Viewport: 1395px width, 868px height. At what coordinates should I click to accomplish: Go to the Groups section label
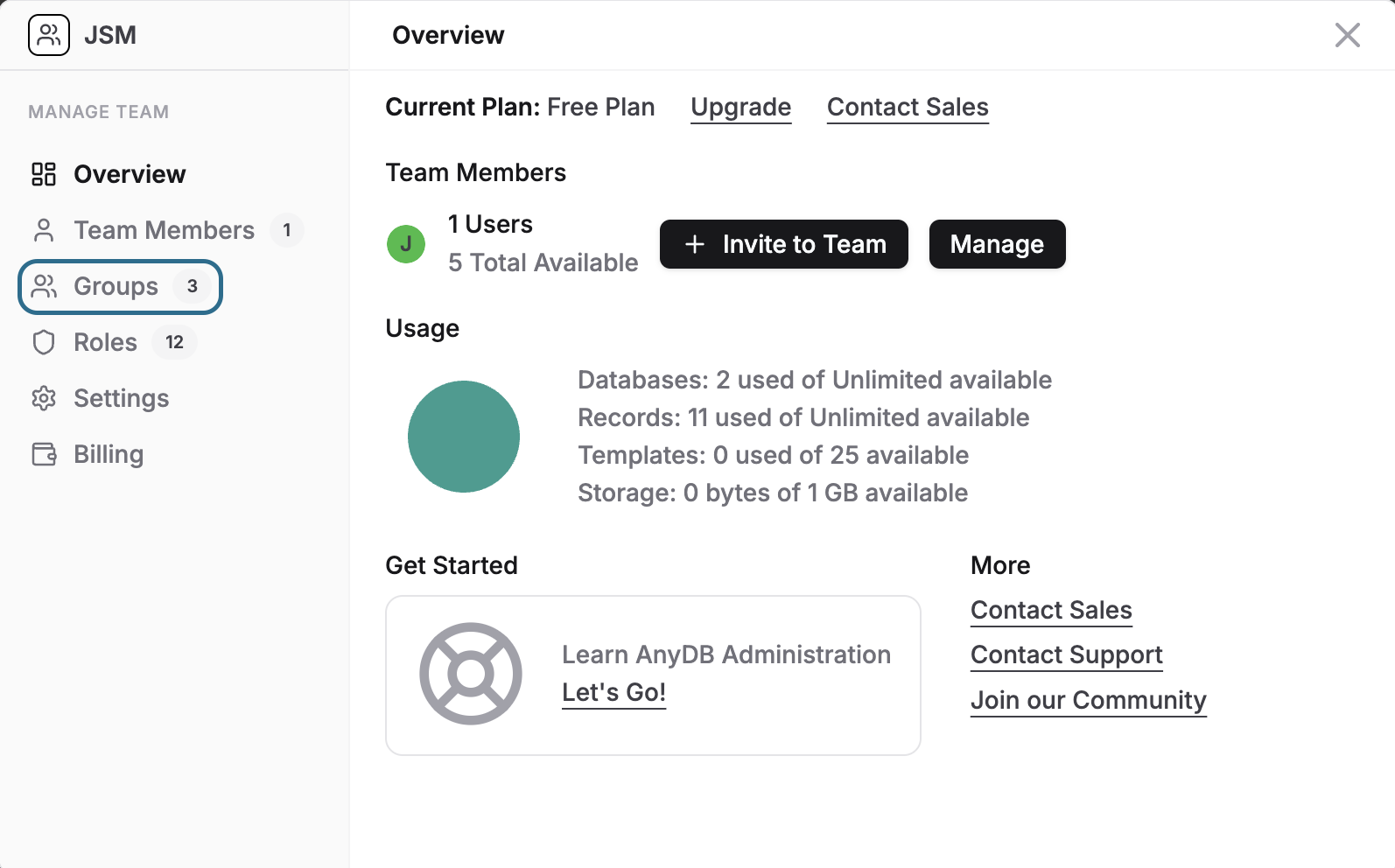[116, 286]
